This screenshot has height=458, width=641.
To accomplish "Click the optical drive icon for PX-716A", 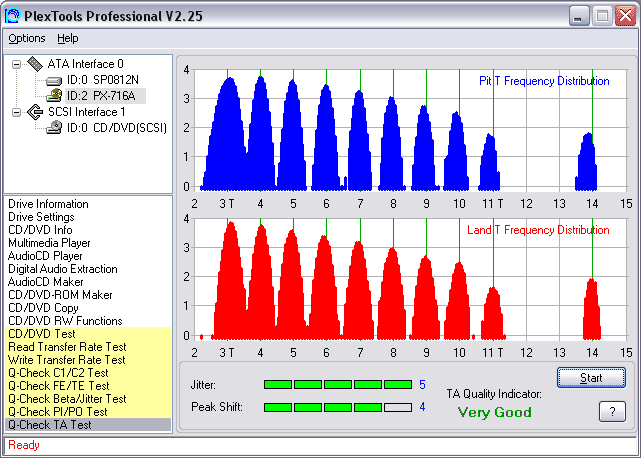I will (54, 96).
